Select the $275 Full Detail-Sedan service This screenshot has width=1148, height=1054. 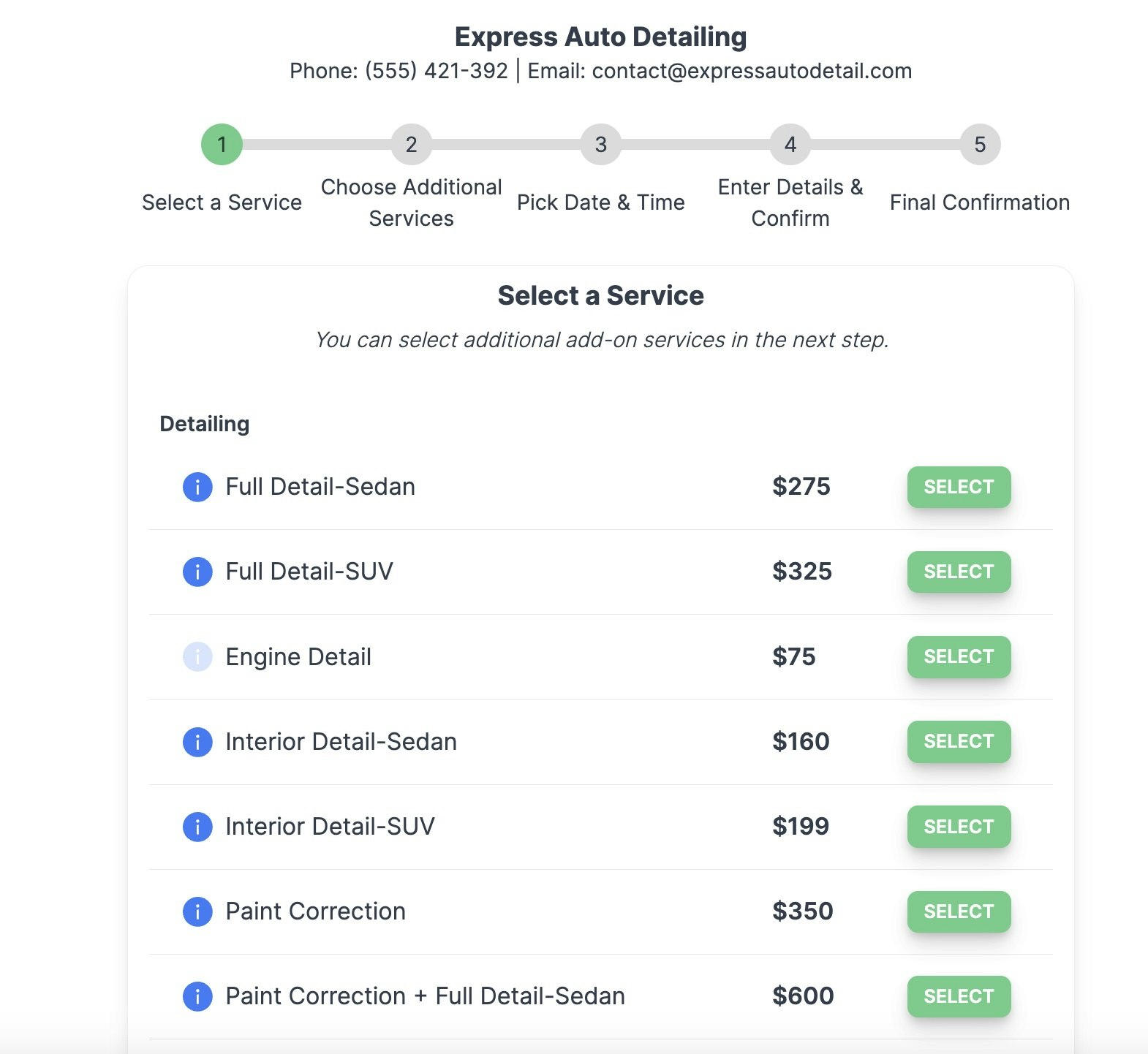[x=959, y=487]
